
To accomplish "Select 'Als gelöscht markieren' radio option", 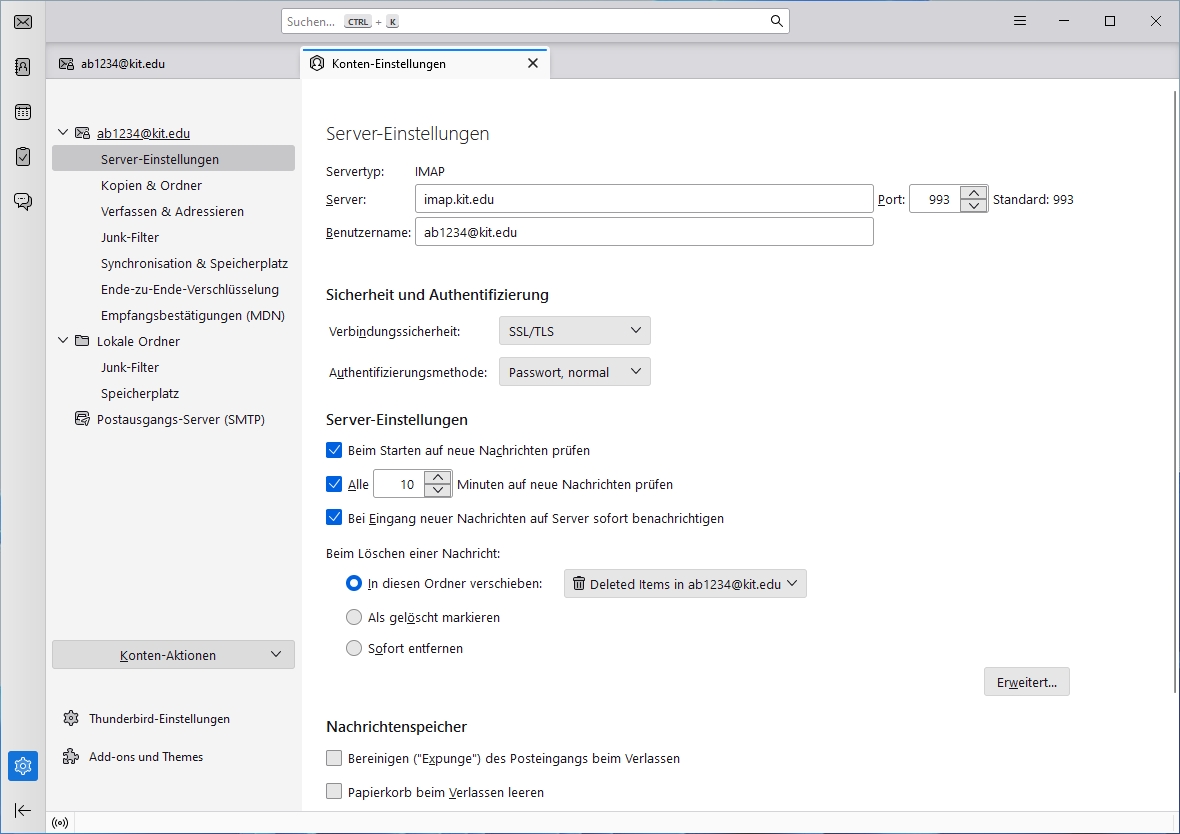I will (354, 618).
